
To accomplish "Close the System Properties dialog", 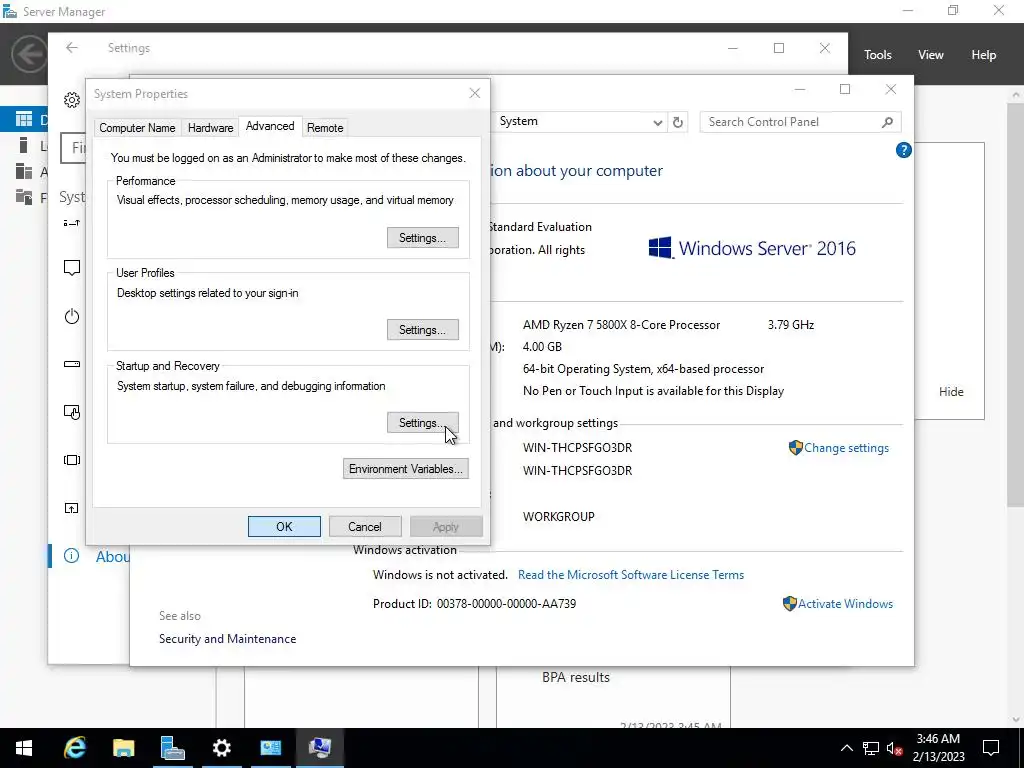I will tap(475, 93).
